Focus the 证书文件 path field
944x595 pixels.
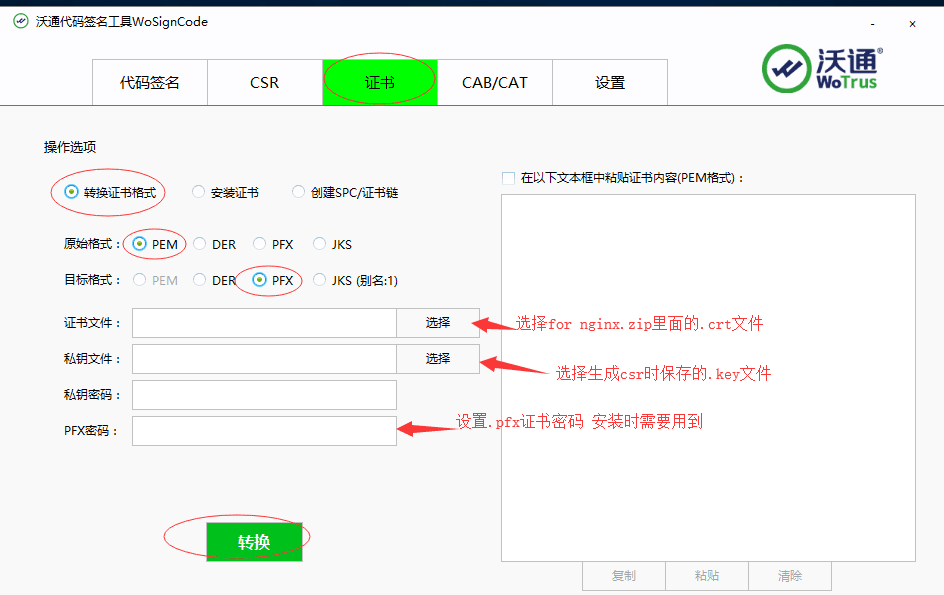coord(264,323)
